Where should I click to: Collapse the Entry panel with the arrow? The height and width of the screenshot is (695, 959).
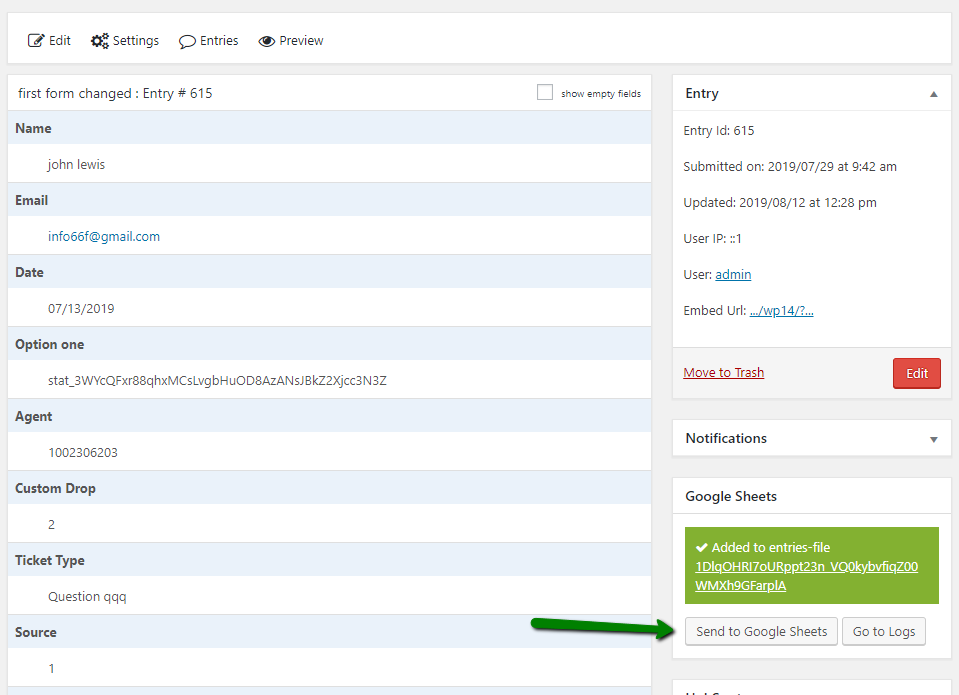(x=933, y=94)
